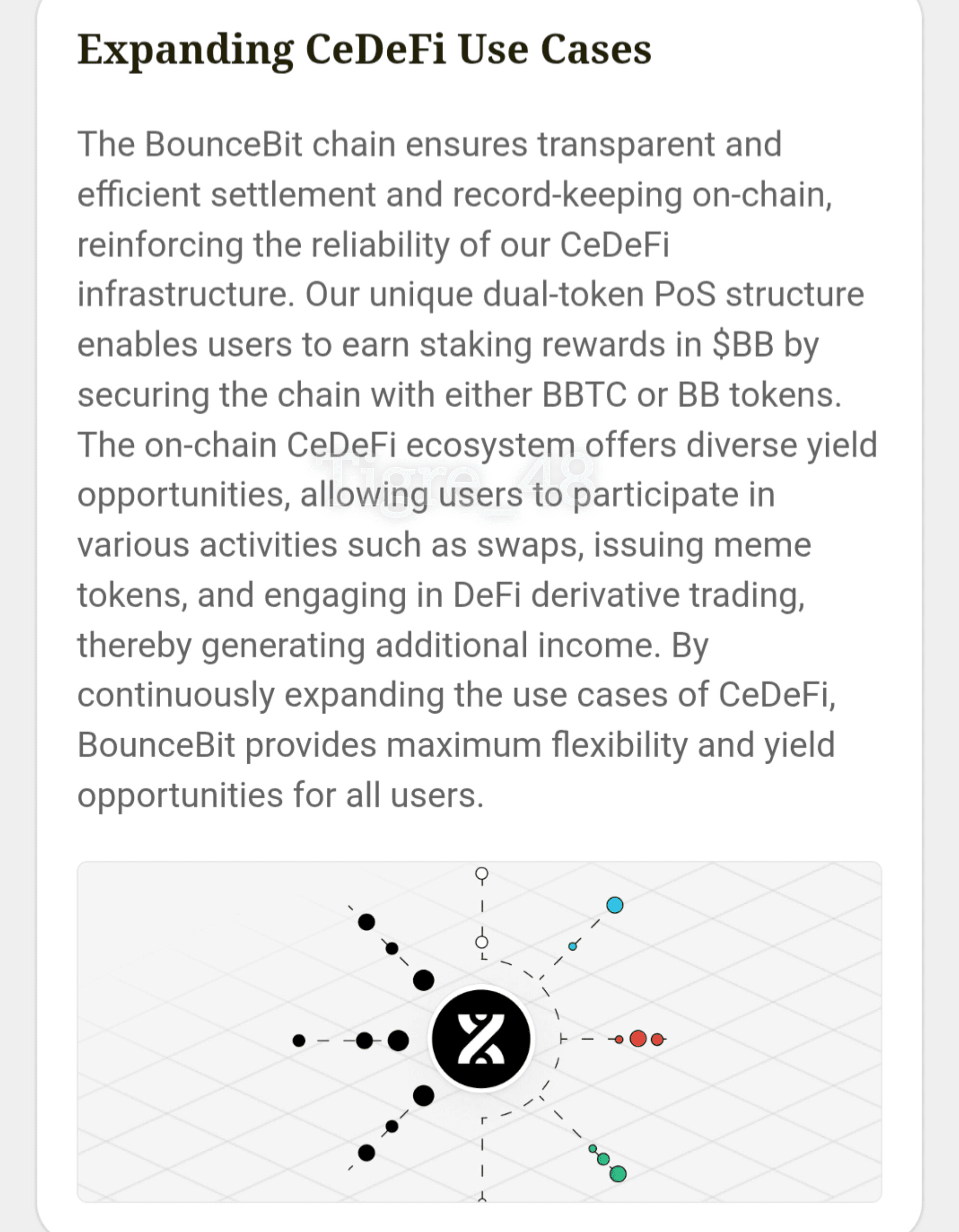Image resolution: width=959 pixels, height=1232 pixels.
Task: Click the smallest green node dot
Action: [x=592, y=1149]
